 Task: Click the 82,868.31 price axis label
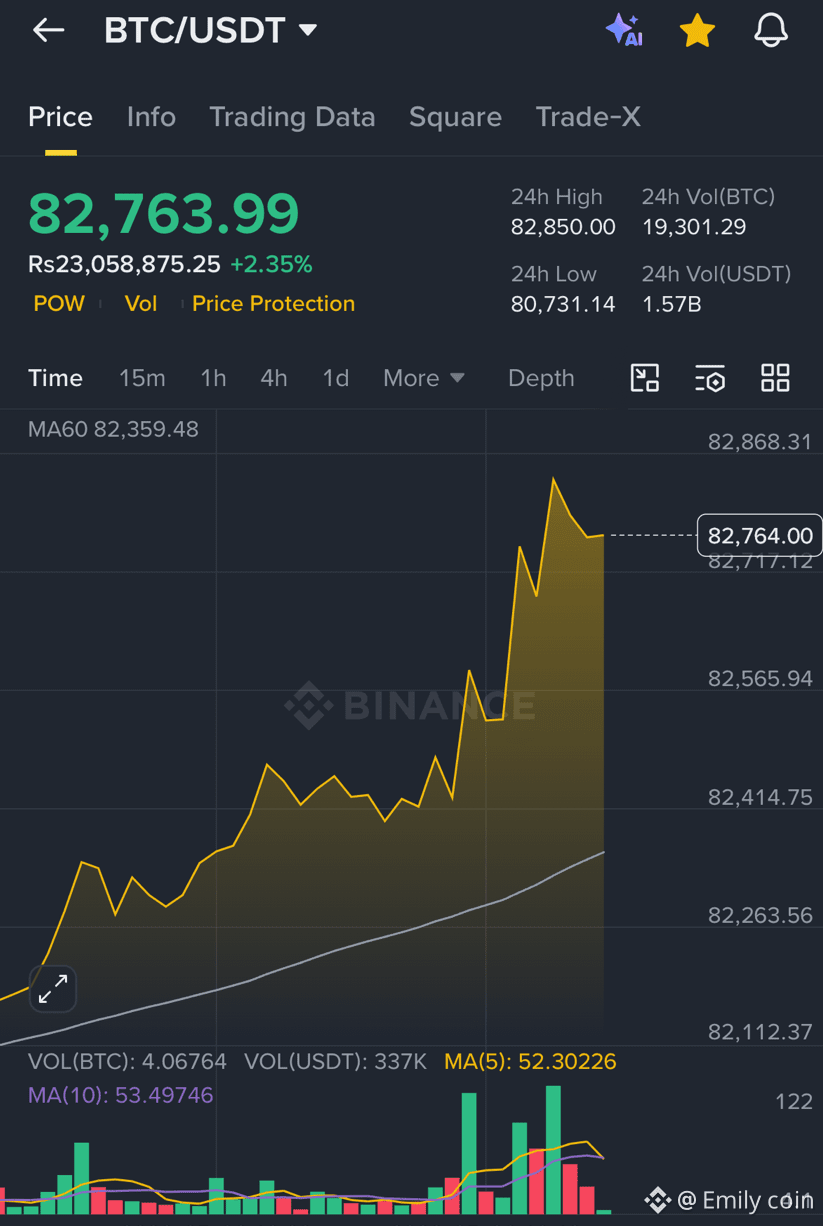tap(760, 442)
